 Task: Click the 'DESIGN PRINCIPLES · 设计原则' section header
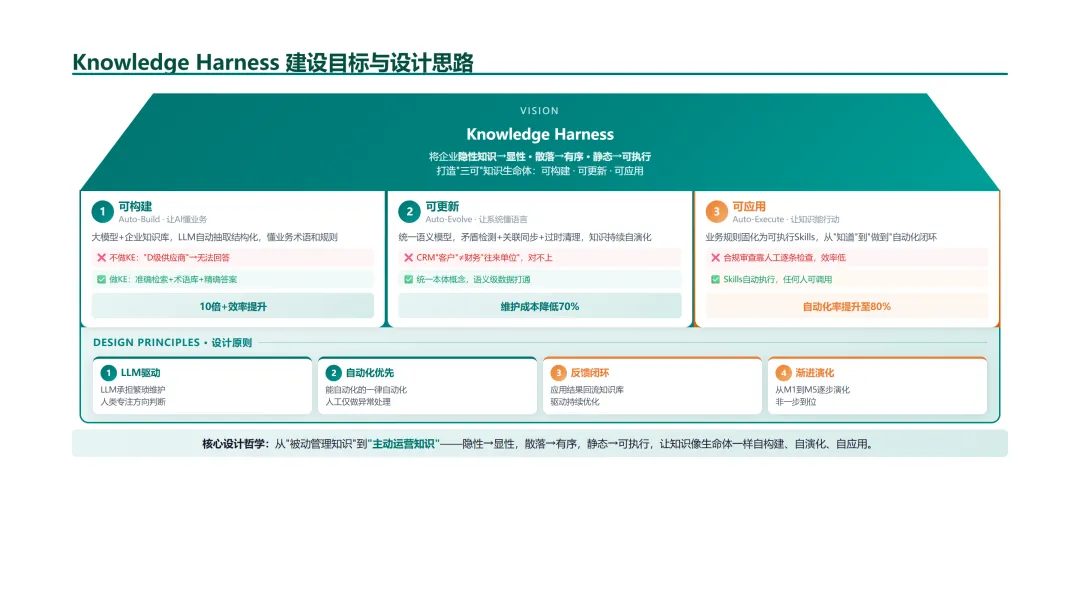[172, 342]
